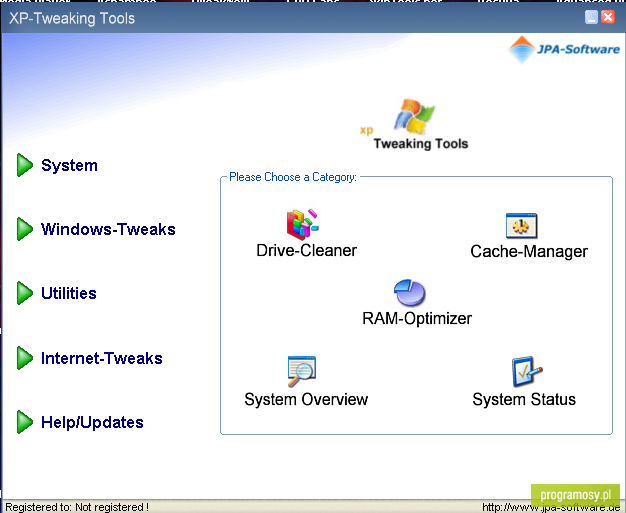The image size is (626, 513).
Task: Click the 'Registered to: Not registered' status text
Action: tap(77, 507)
